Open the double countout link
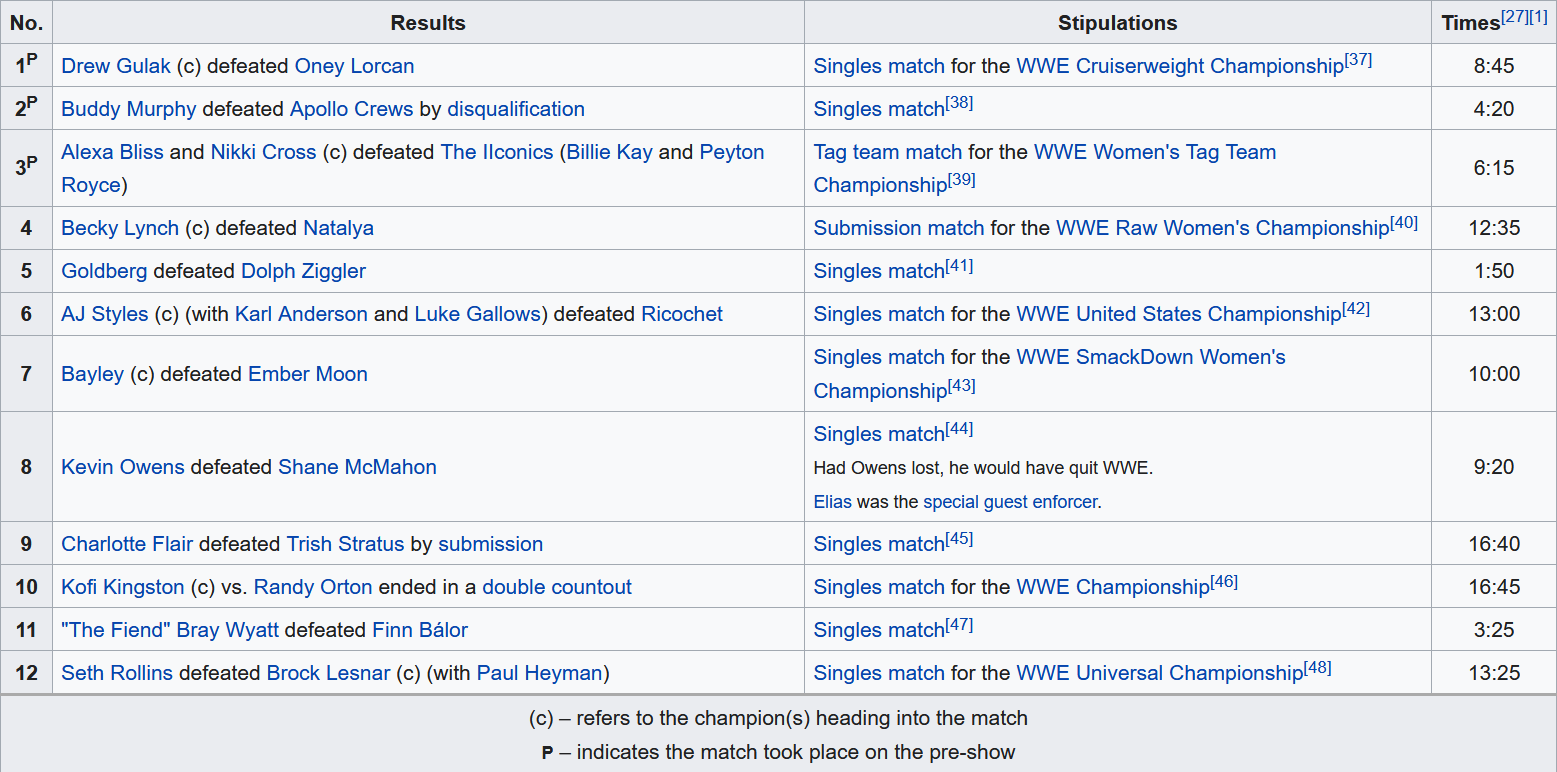 557,587
